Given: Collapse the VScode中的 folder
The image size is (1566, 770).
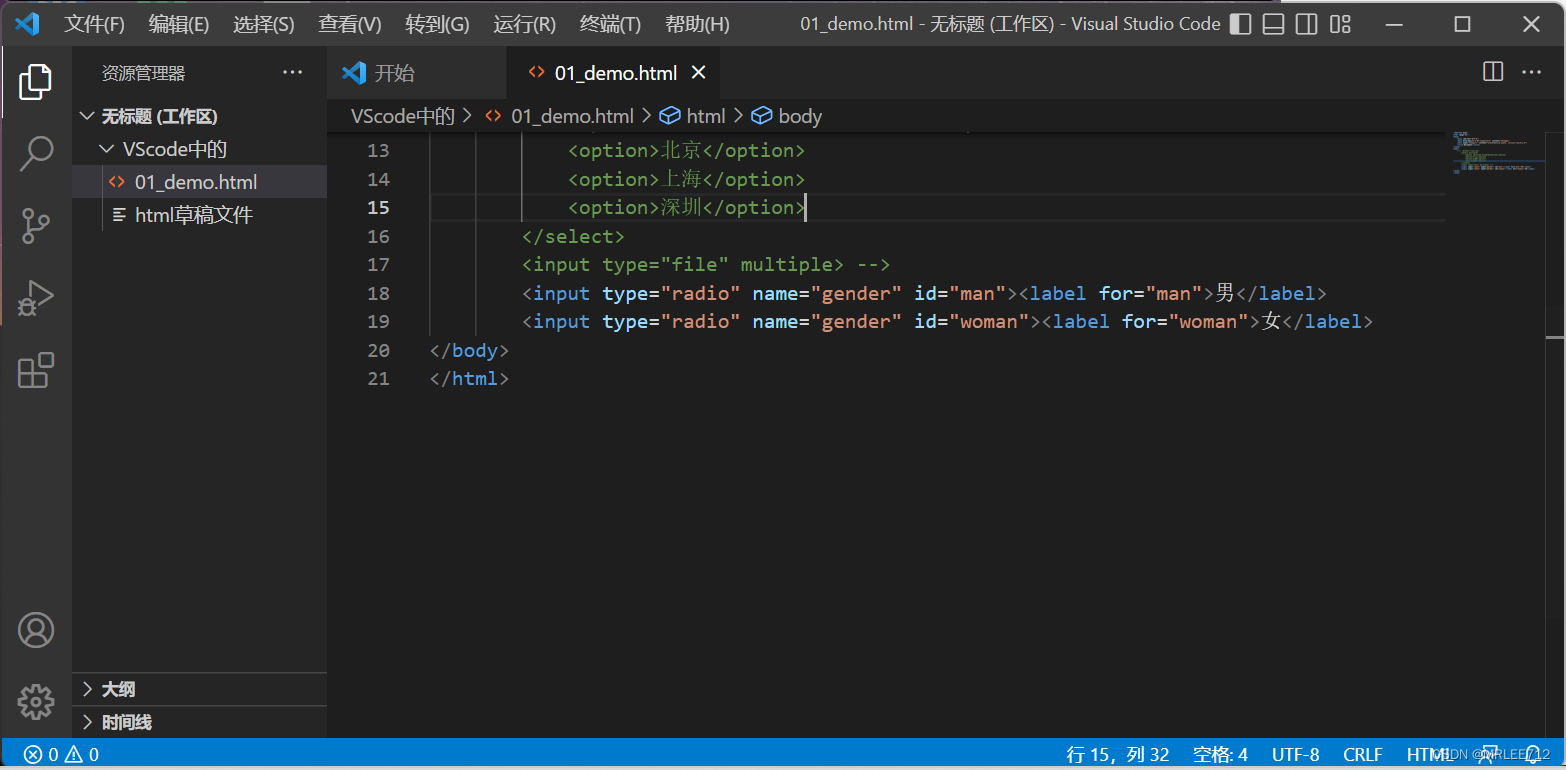Looking at the screenshot, I should tap(200, 149).
